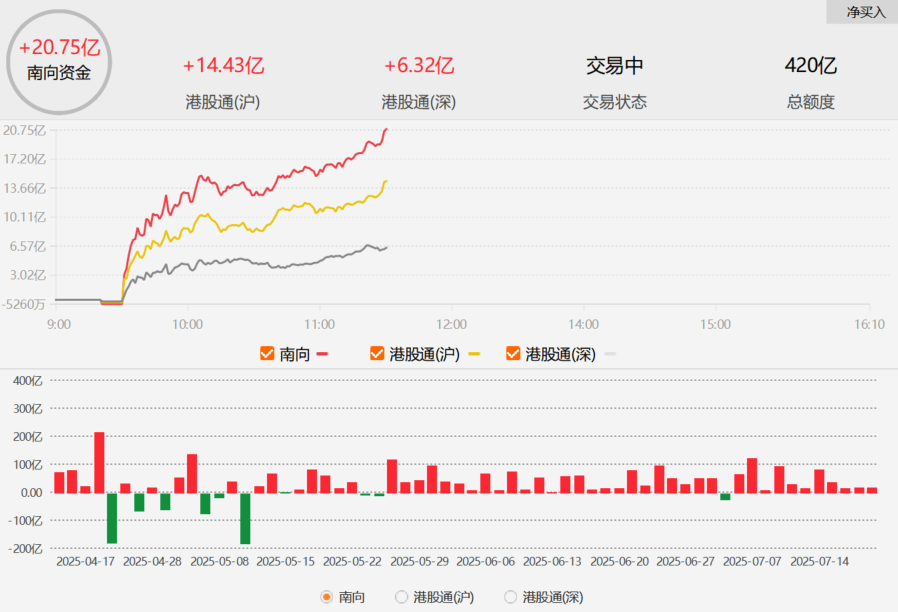Select the 港股通(深) radio button
Viewport: 898px width, 612px height.
510,597
